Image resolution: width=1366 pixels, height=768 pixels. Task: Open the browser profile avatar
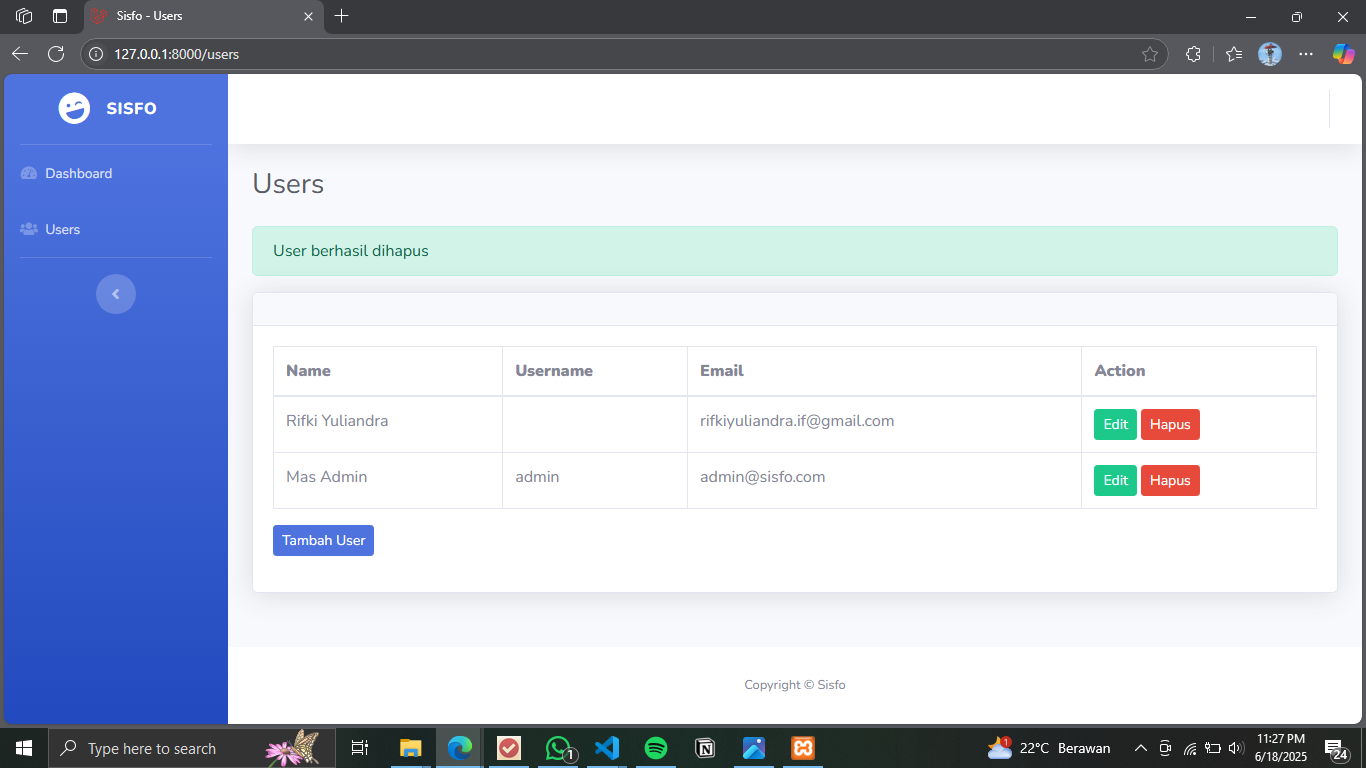[x=1270, y=54]
